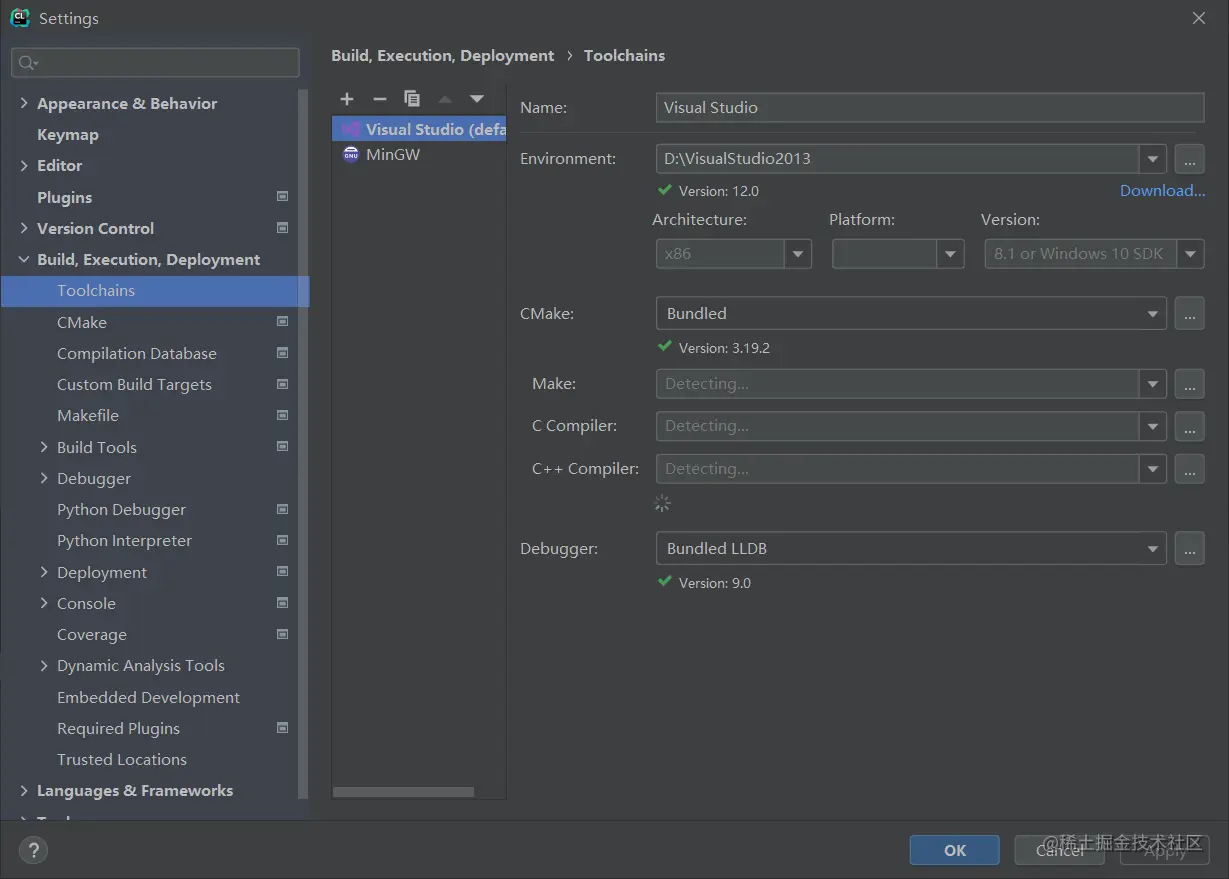This screenshot has width=1229, height=879.
Task: Click the Custom Build Targets project icon
Action: click(x=282, y=384)
